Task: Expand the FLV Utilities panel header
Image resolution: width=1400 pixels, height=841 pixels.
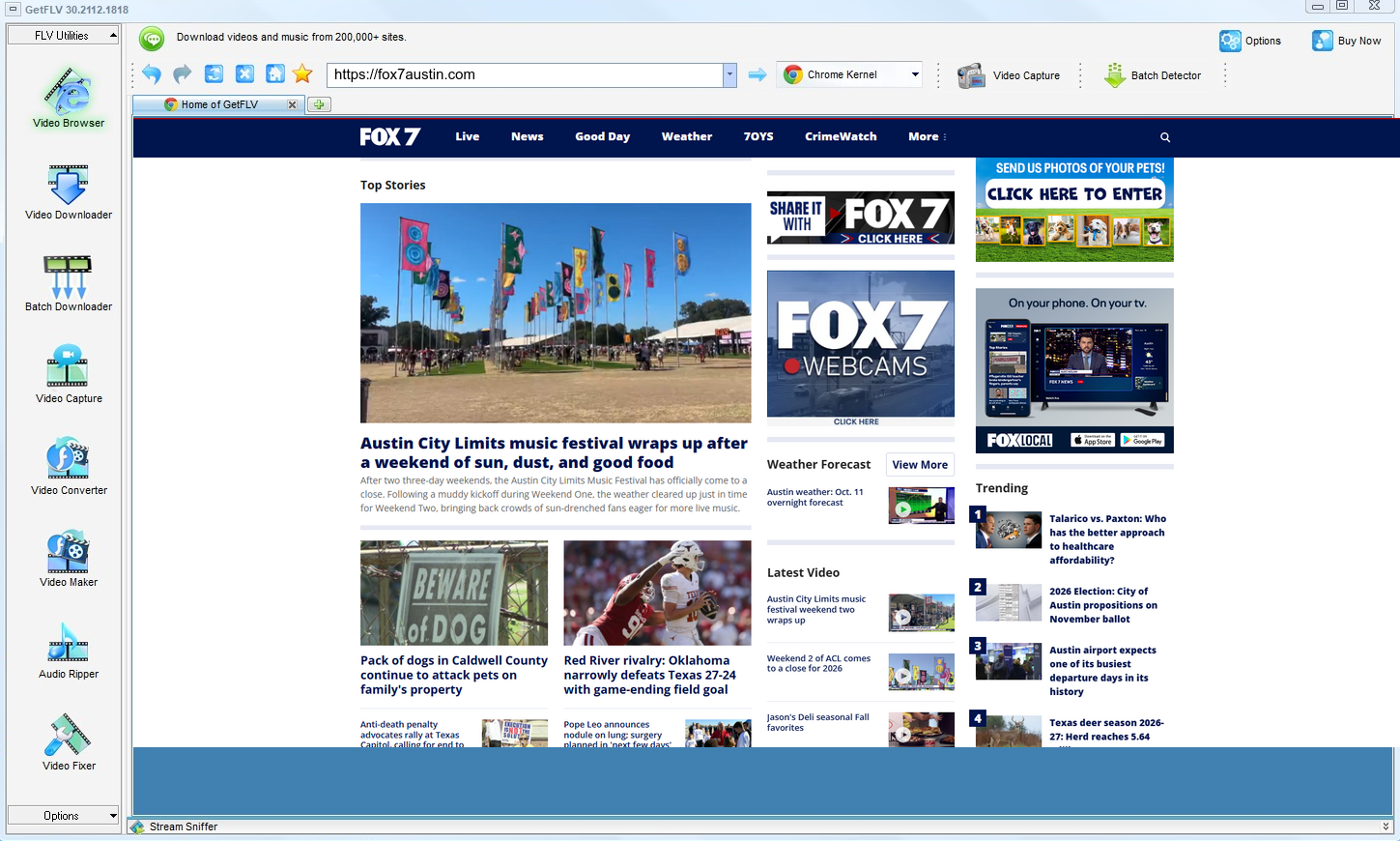Action: 63,36
